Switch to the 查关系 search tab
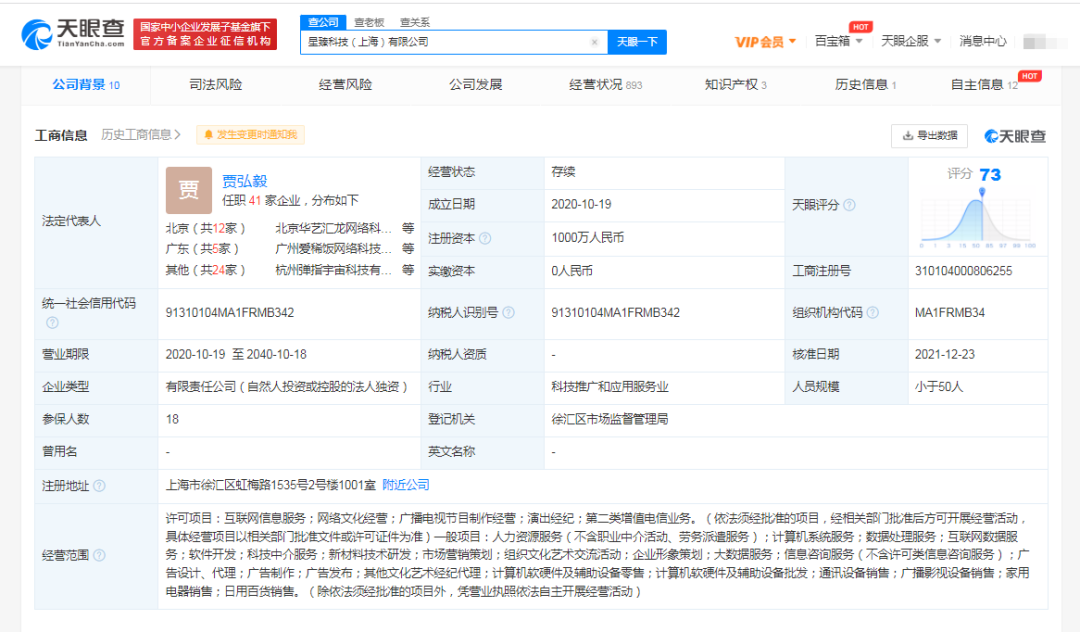 (415, 23)
